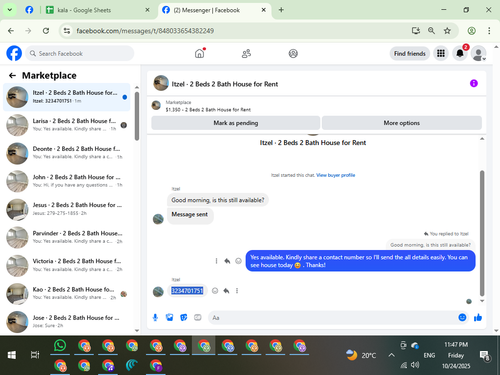This screenshot has height=375, width=500.
Task: Reload the page
Action: pyautogui.click(x=46, y=31)
